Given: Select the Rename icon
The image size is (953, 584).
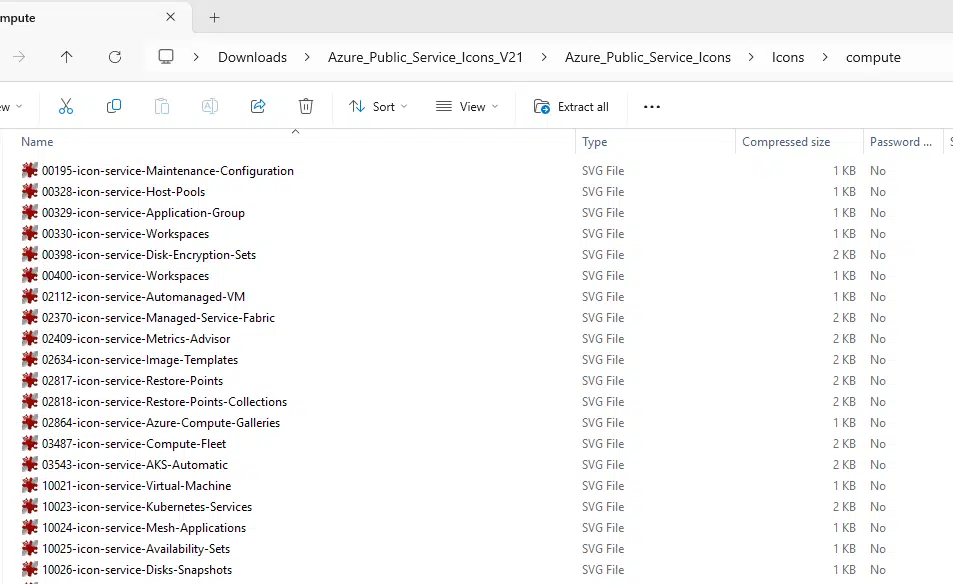Looking at the screenshot, I should (x=210, y=106).
